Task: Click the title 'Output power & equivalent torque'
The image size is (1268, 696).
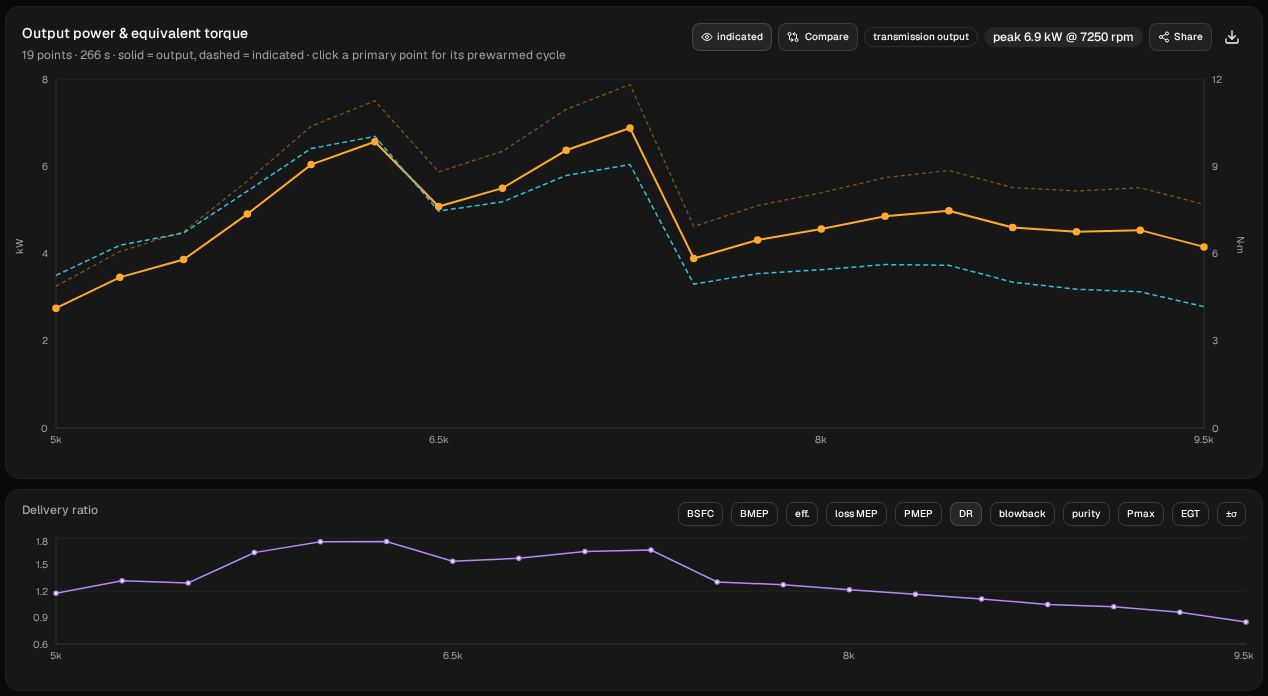Action: click(x=135, y=33)
